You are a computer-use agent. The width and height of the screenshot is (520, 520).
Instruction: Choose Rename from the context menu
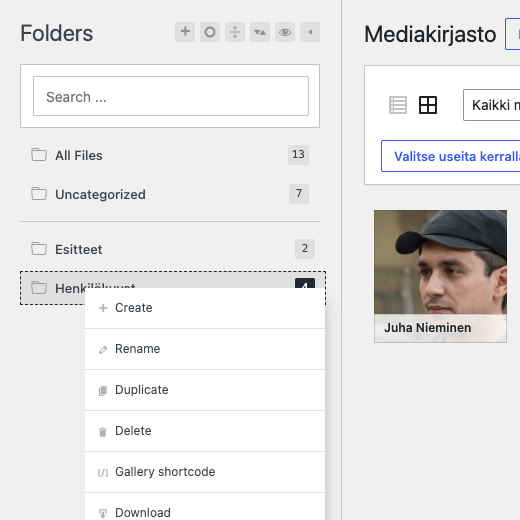(205, 349)
